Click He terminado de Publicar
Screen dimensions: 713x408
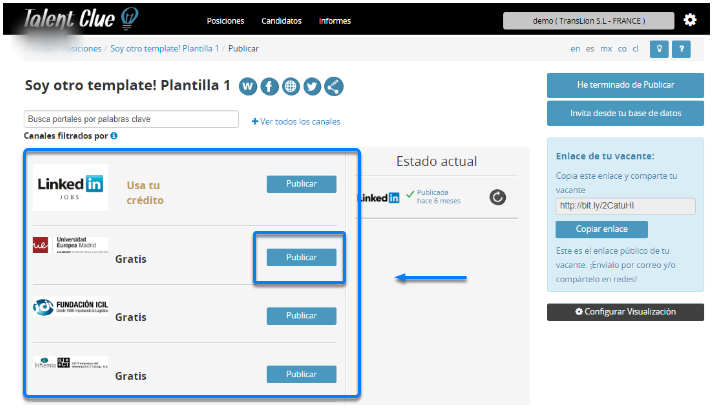coord(625,85)
